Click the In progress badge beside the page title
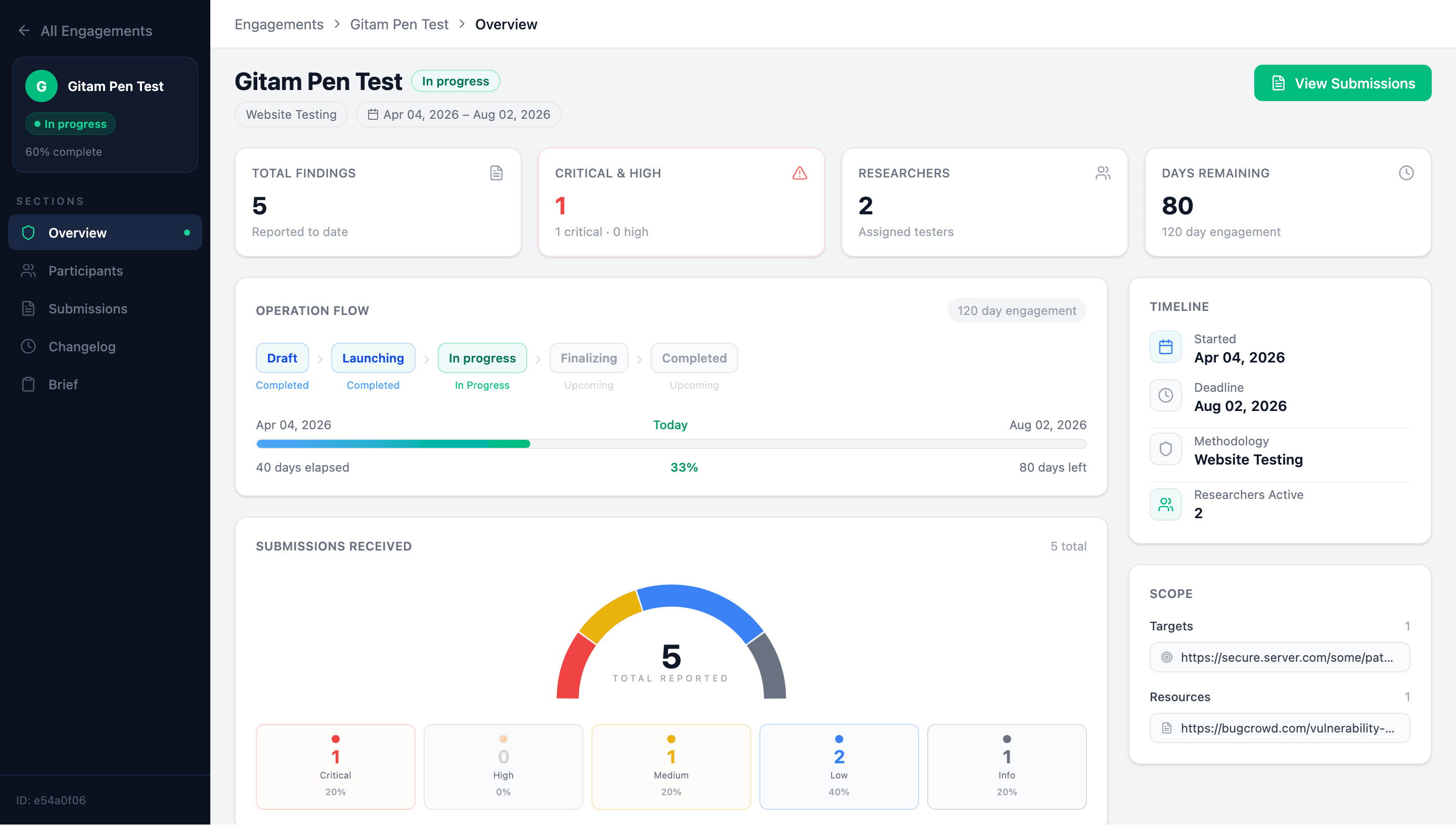The image size is (1456, 825). pyautogui.click(x=456, y=81)
